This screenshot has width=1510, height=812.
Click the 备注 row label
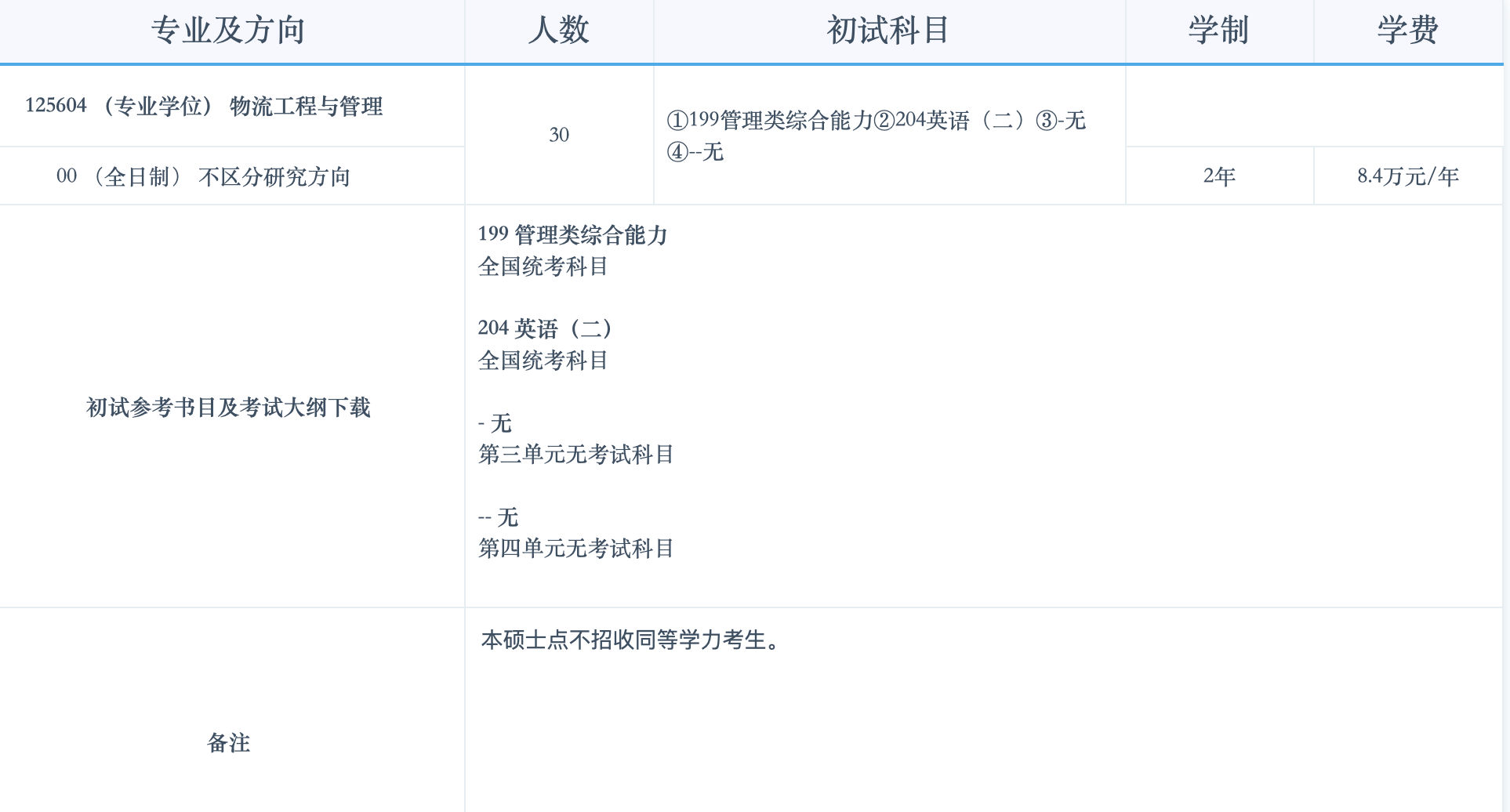tap(228, 743)
